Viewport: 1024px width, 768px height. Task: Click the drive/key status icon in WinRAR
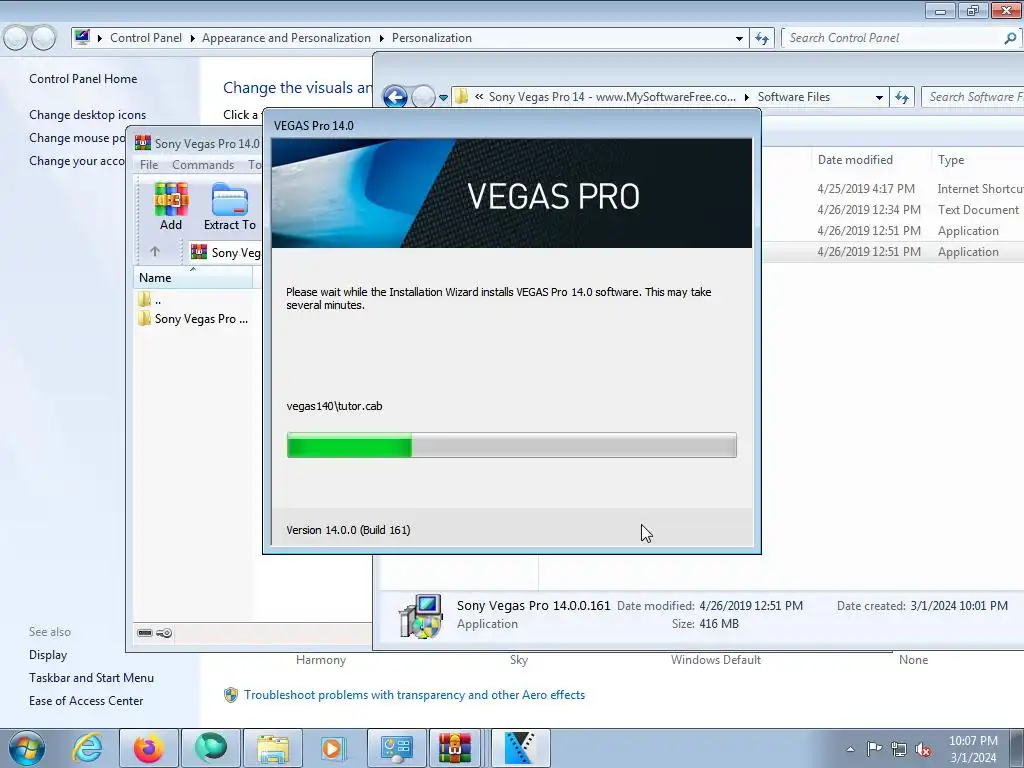(x=155, y=633)
